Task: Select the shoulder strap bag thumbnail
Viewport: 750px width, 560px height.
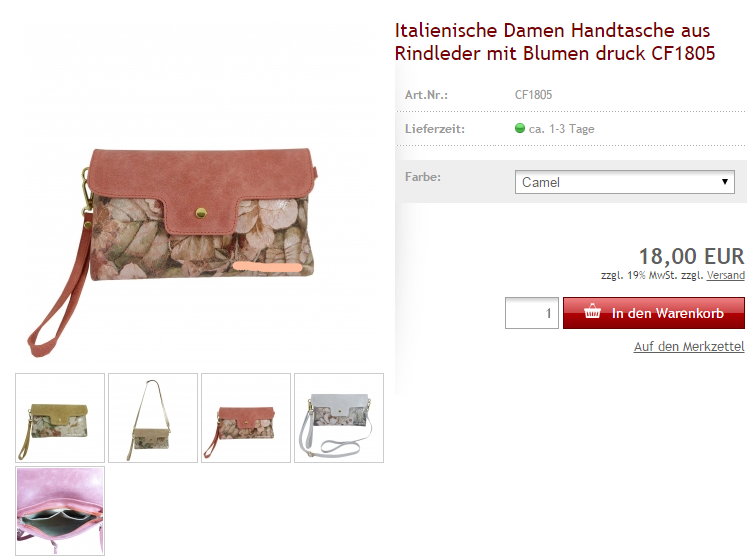Action: click(153, 417)
